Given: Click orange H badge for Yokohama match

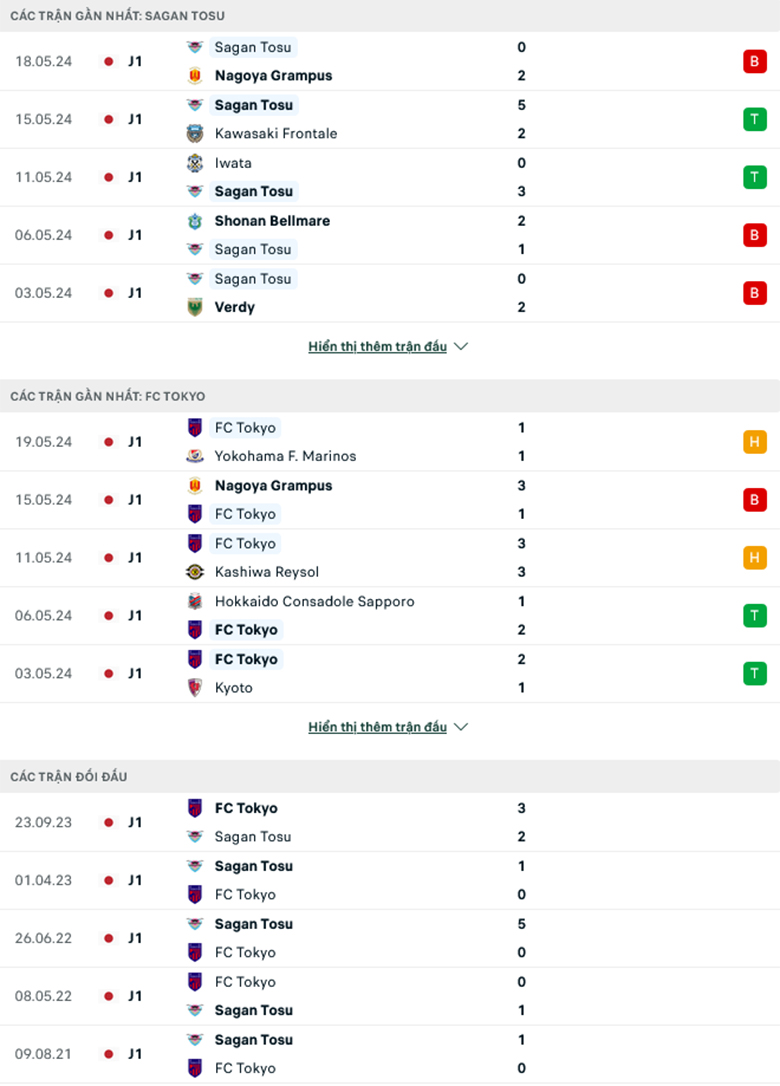Looking at the screenshot, I should pos(754,442).
